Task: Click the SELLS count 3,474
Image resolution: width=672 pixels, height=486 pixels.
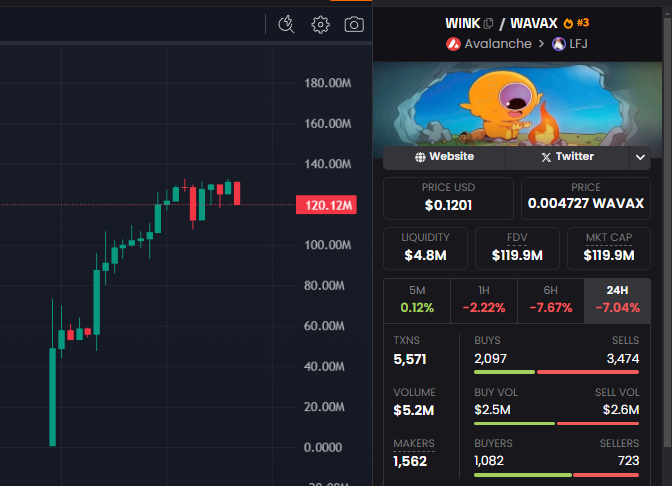Action: (623, 359)
